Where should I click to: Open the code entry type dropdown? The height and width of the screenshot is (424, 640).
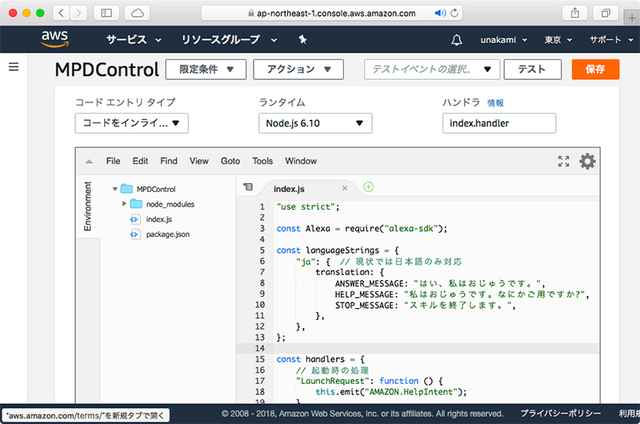click(132, 123)
